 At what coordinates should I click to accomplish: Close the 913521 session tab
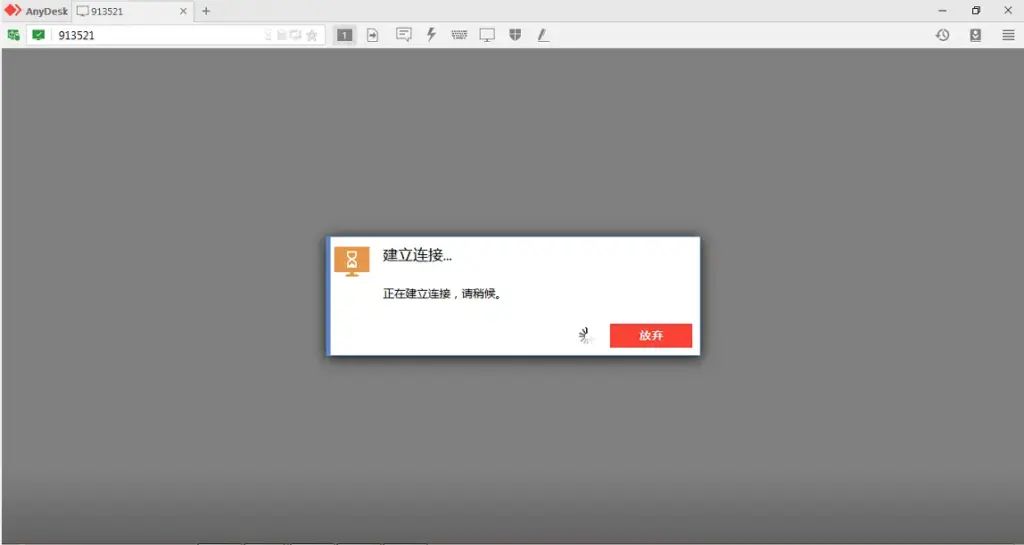[x=183, y=11]
